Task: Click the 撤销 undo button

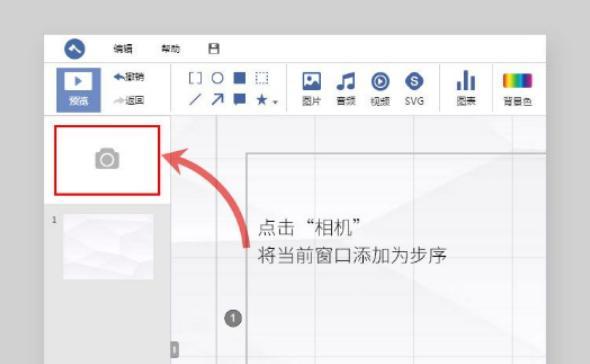Action: click(129, 77)
